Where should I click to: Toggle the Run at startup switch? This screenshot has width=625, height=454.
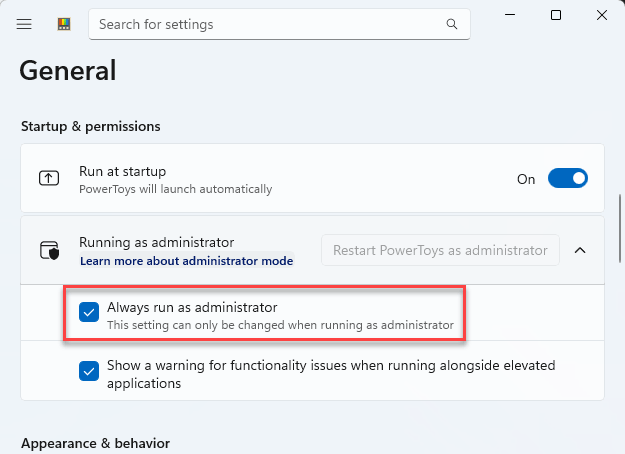click(x=568, y=178)
